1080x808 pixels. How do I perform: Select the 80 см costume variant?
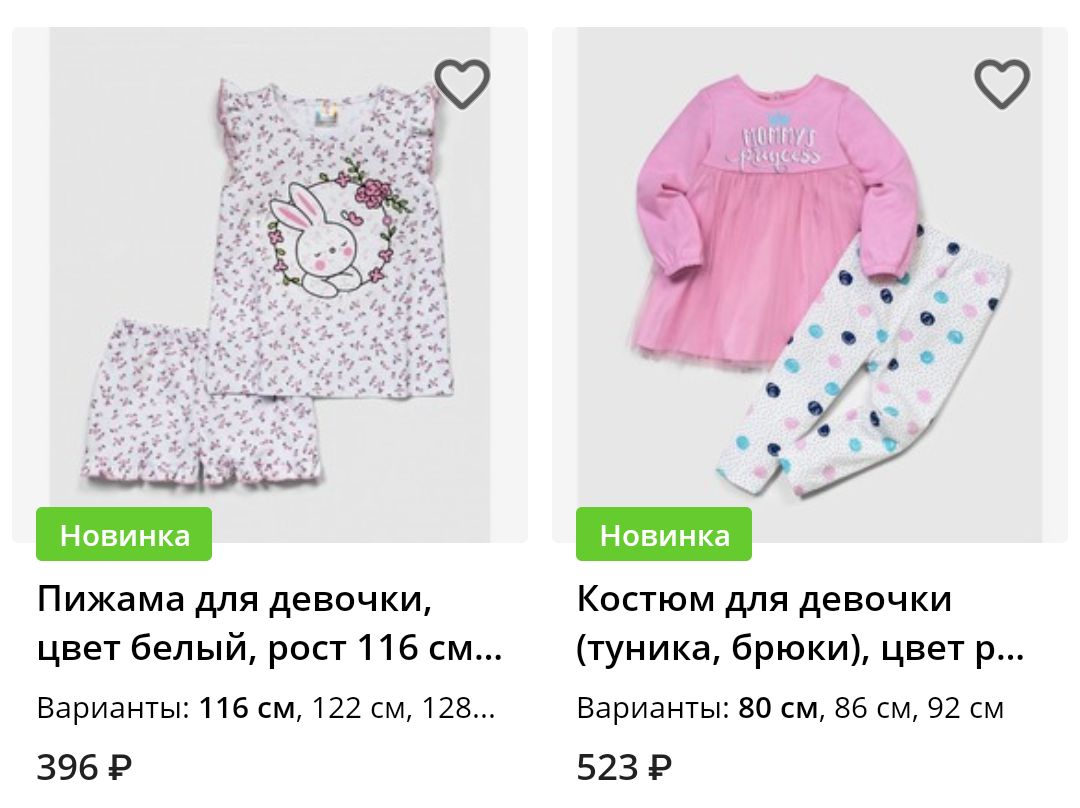click(778, 708)
